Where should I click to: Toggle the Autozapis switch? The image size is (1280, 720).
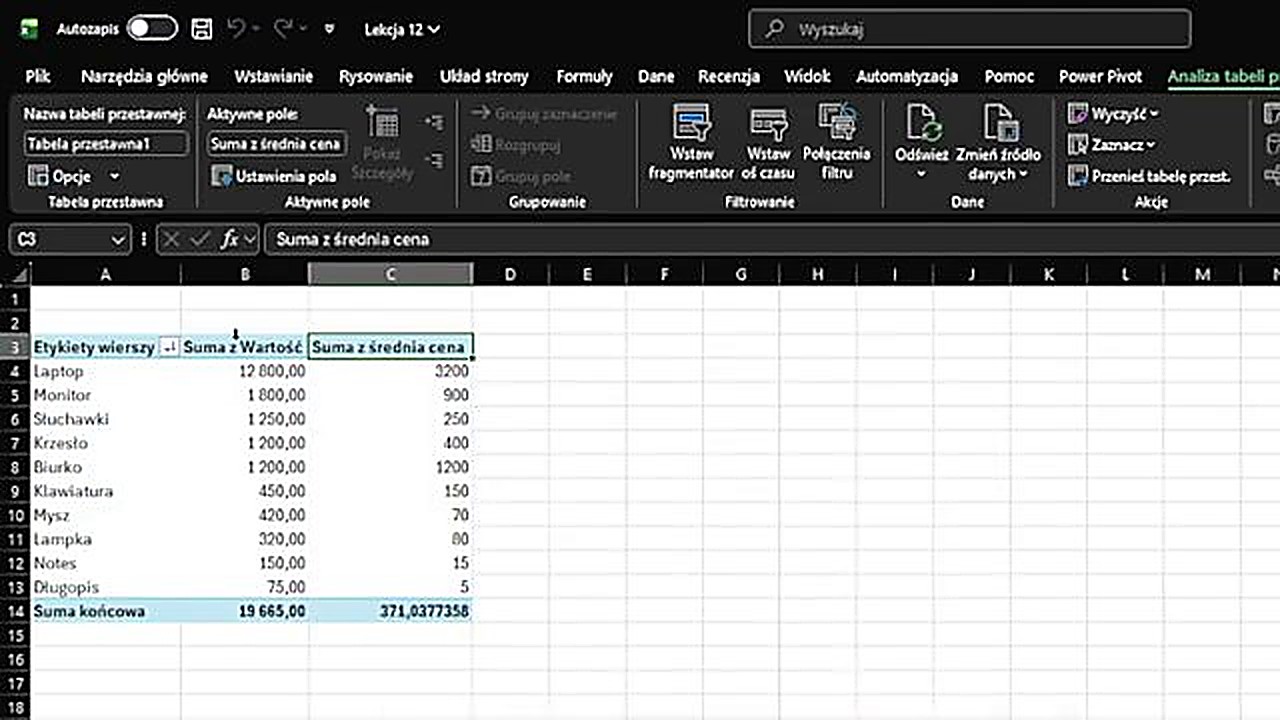[151, 29]
